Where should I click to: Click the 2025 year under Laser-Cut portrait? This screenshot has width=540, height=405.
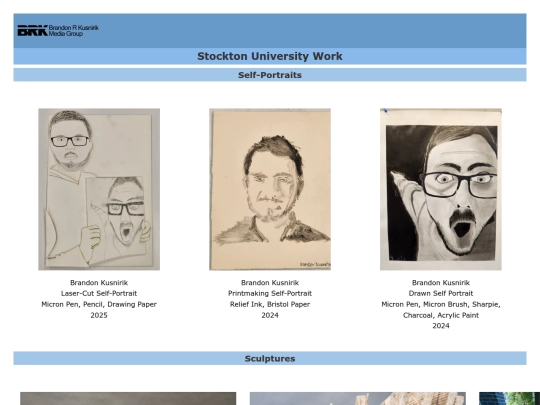(99, 315)
